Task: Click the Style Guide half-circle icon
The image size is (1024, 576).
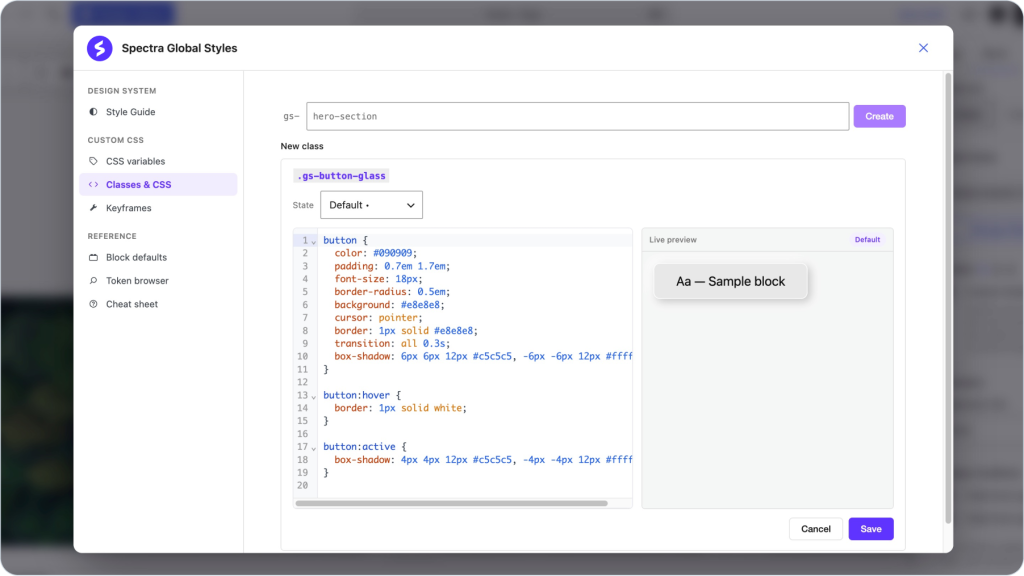Action: pos(93,112)
